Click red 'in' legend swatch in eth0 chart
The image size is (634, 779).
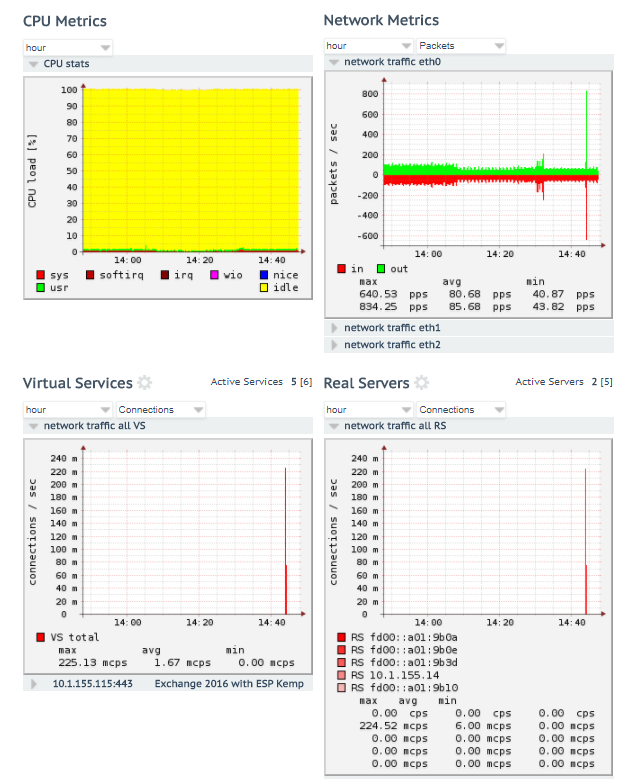coord(341,269)
